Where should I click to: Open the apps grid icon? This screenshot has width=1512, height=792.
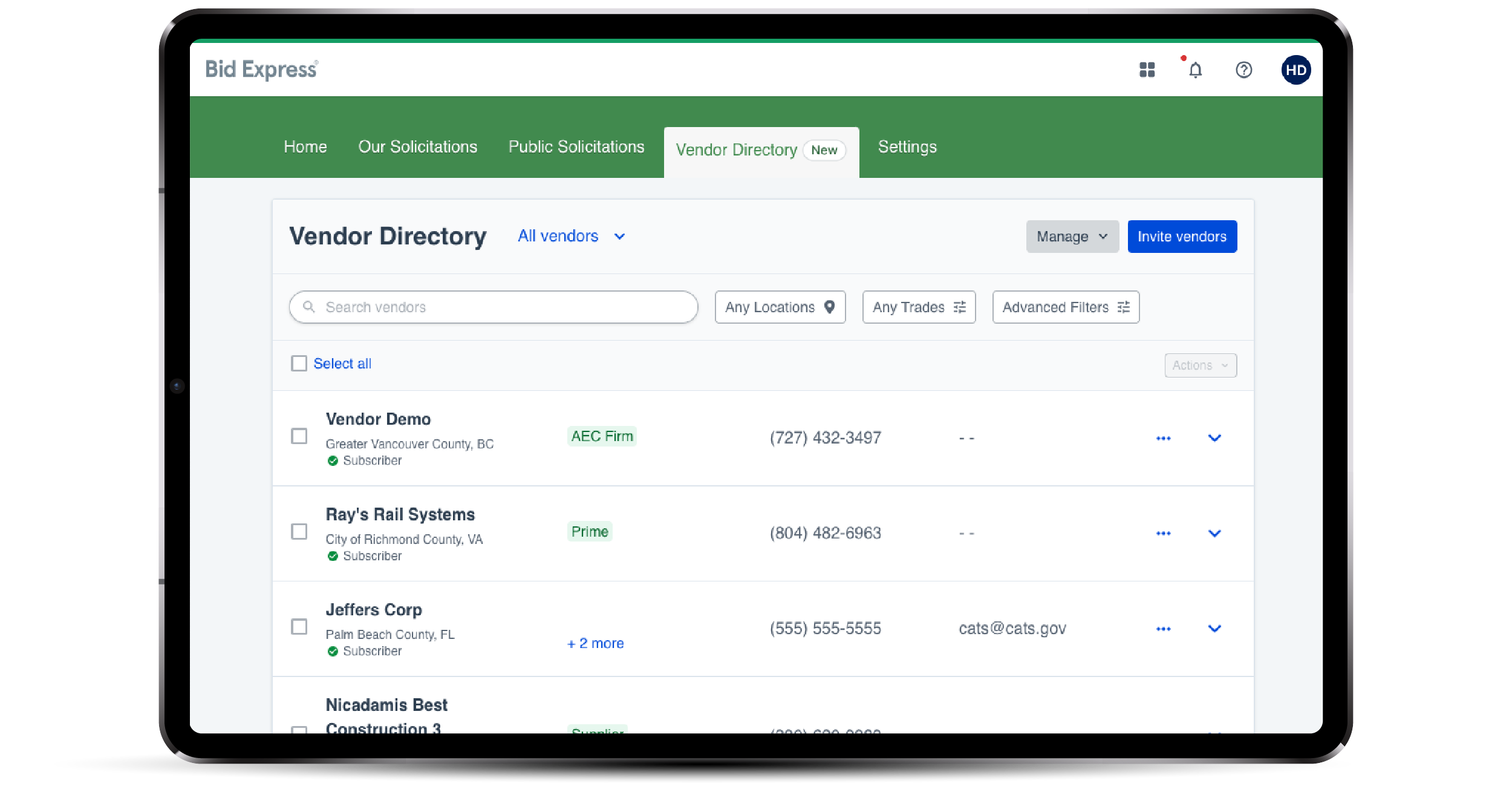[1147, 70]
